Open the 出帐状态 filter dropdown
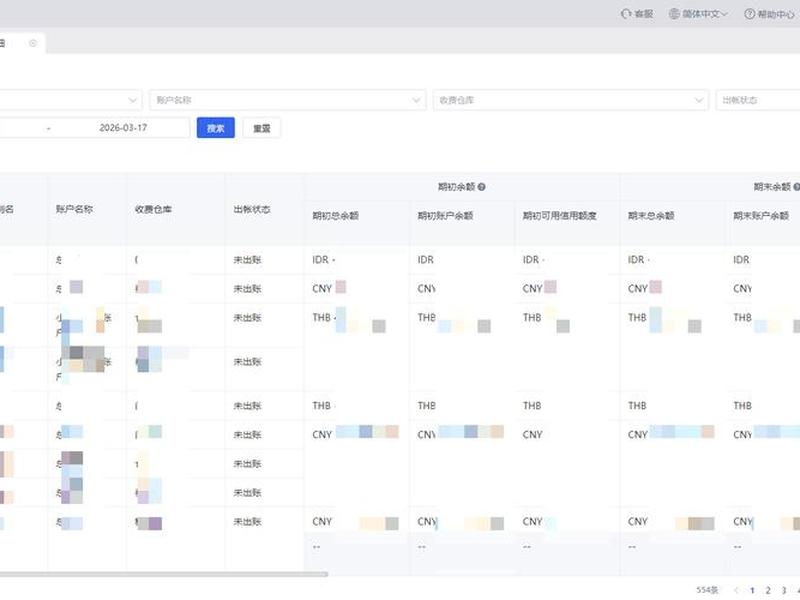 click(x=758, y=100)
